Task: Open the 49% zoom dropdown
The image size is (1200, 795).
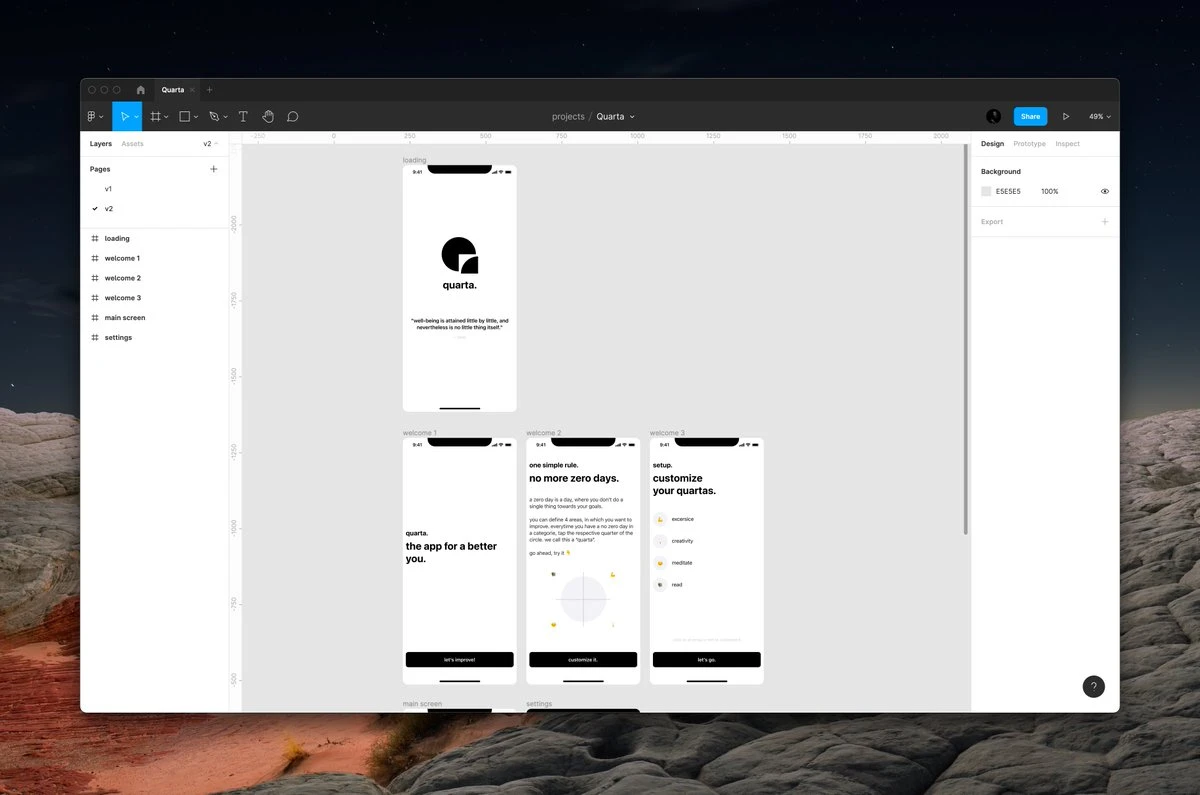Action: click(x=1099, y=117)
